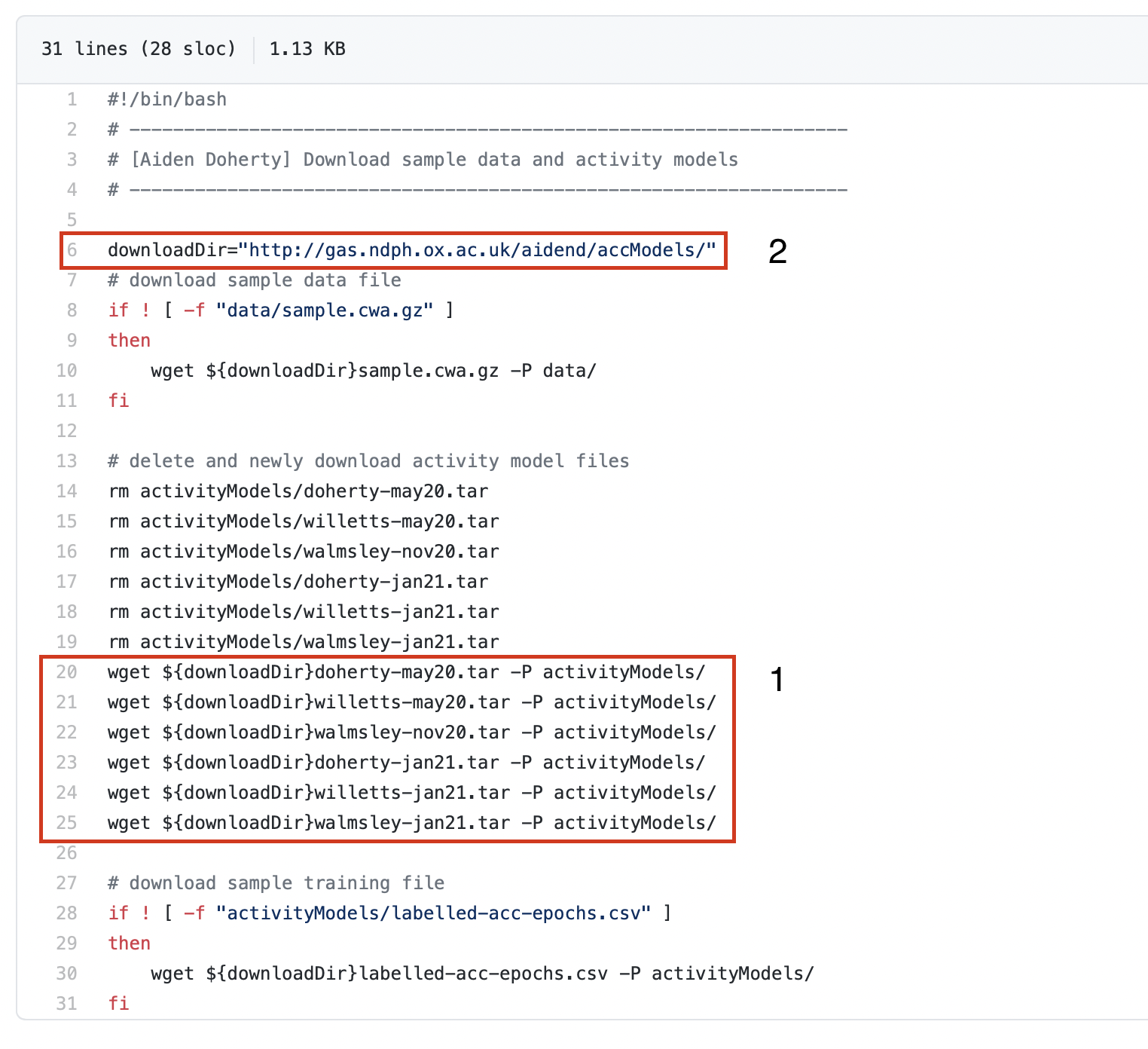The width and height of the screenshot is (1148, 1049).
Task: Click line number 28 in the gutter
Action: pos(66,913)
